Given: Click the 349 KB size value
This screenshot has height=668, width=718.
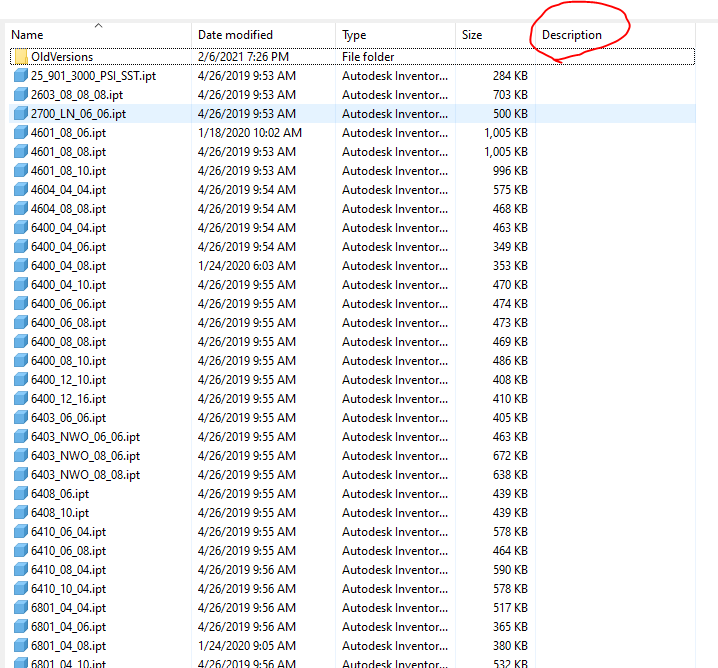Looking at the screenshot, I should coord(510,247).
